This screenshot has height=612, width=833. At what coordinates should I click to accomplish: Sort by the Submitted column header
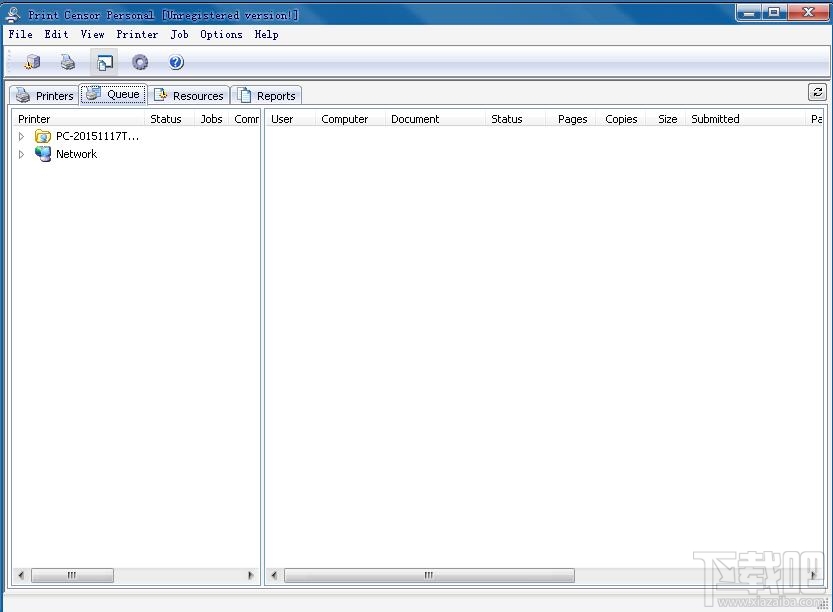click(745, 119)
